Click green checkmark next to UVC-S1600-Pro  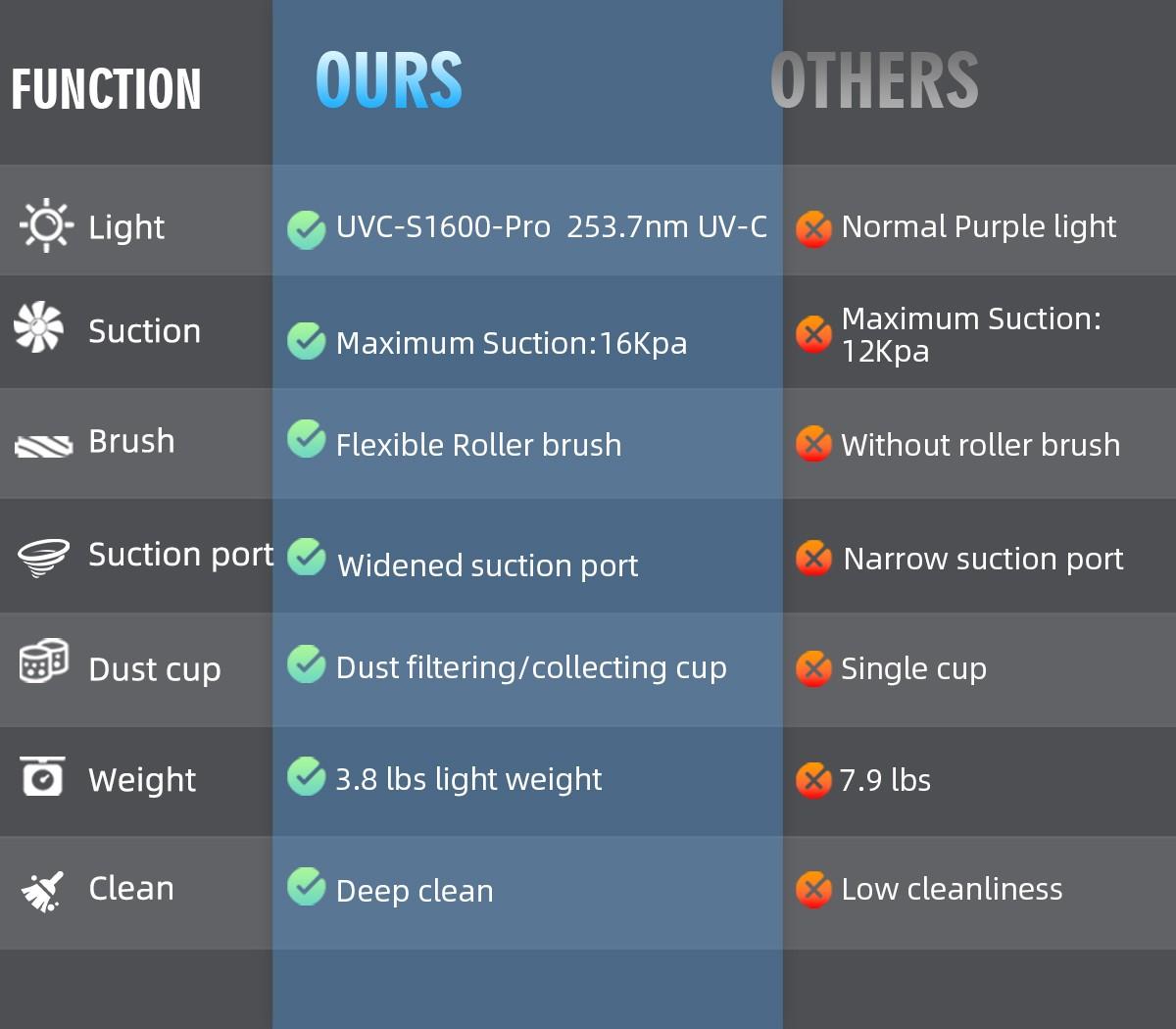tap(307, 229)
